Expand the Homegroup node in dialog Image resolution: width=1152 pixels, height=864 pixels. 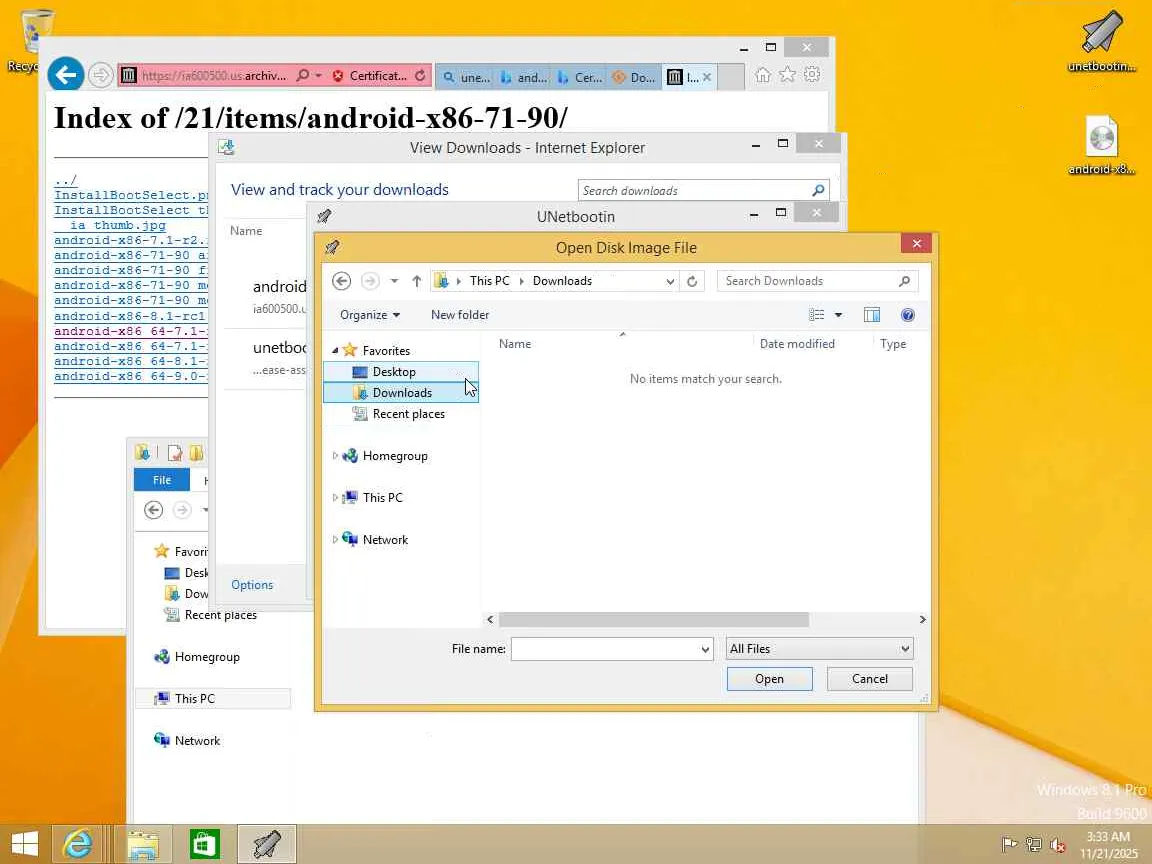(x=335, y=456)
